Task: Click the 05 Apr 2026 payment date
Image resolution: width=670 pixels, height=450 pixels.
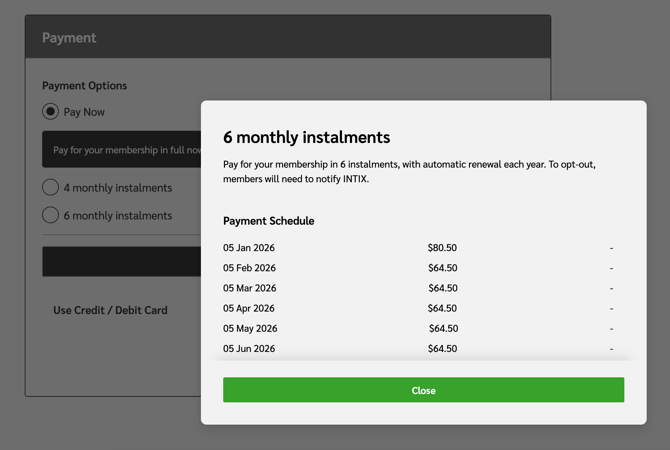Action: [x=249, y=308]
